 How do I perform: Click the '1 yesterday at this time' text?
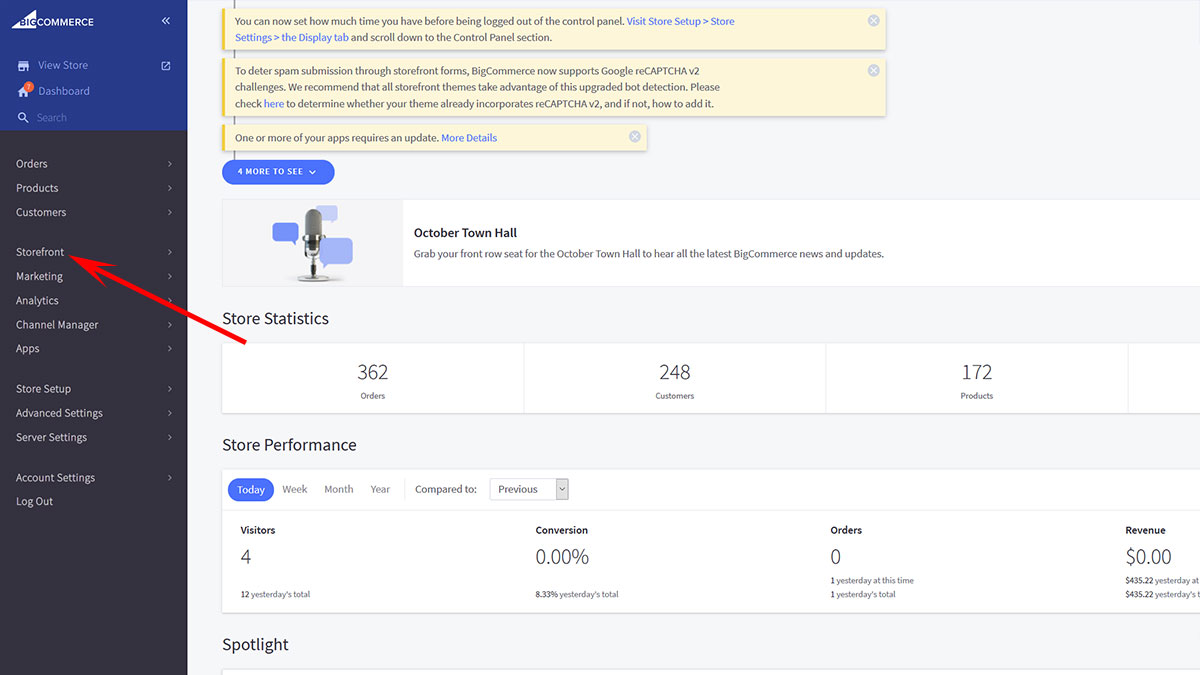[x=872, y=581]
